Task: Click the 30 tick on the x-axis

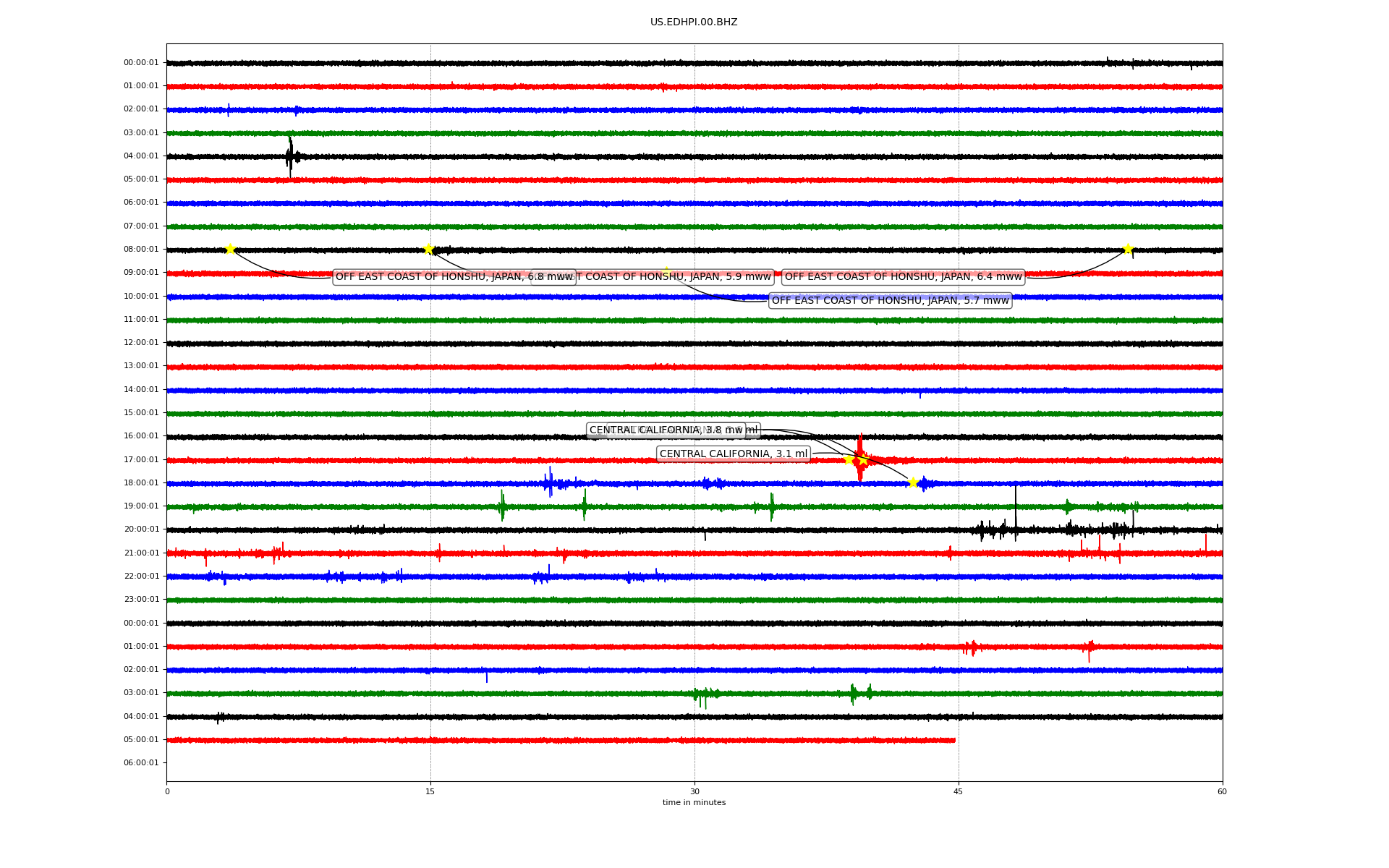Action: tap(694, 791)
